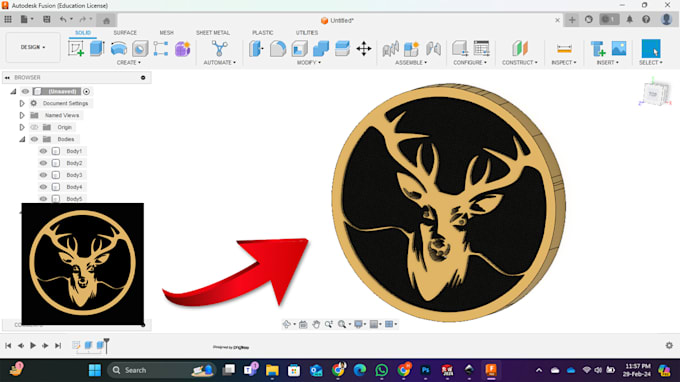Image resolution: width=680 pixels, height=382 pixels.
Task: Click the taskbar Search box
Action: coord(160,370)
